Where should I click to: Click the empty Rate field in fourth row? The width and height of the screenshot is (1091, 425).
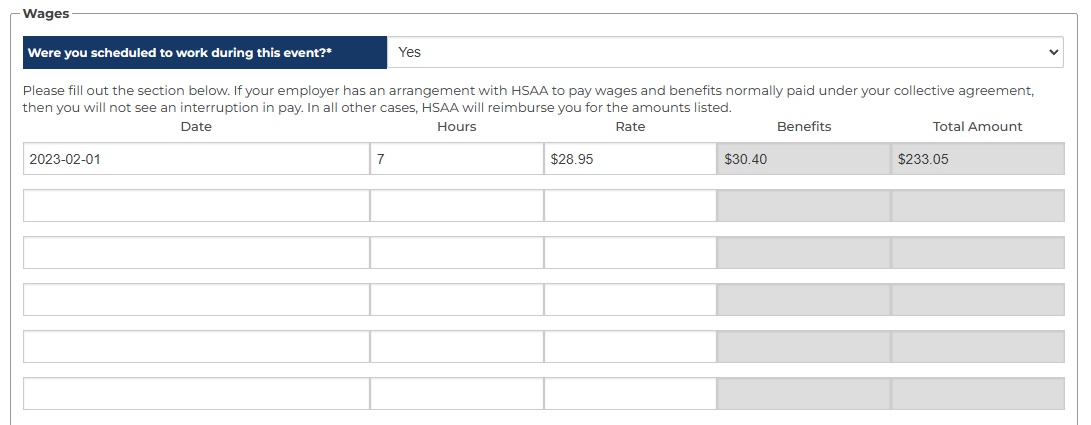[630, 300]
